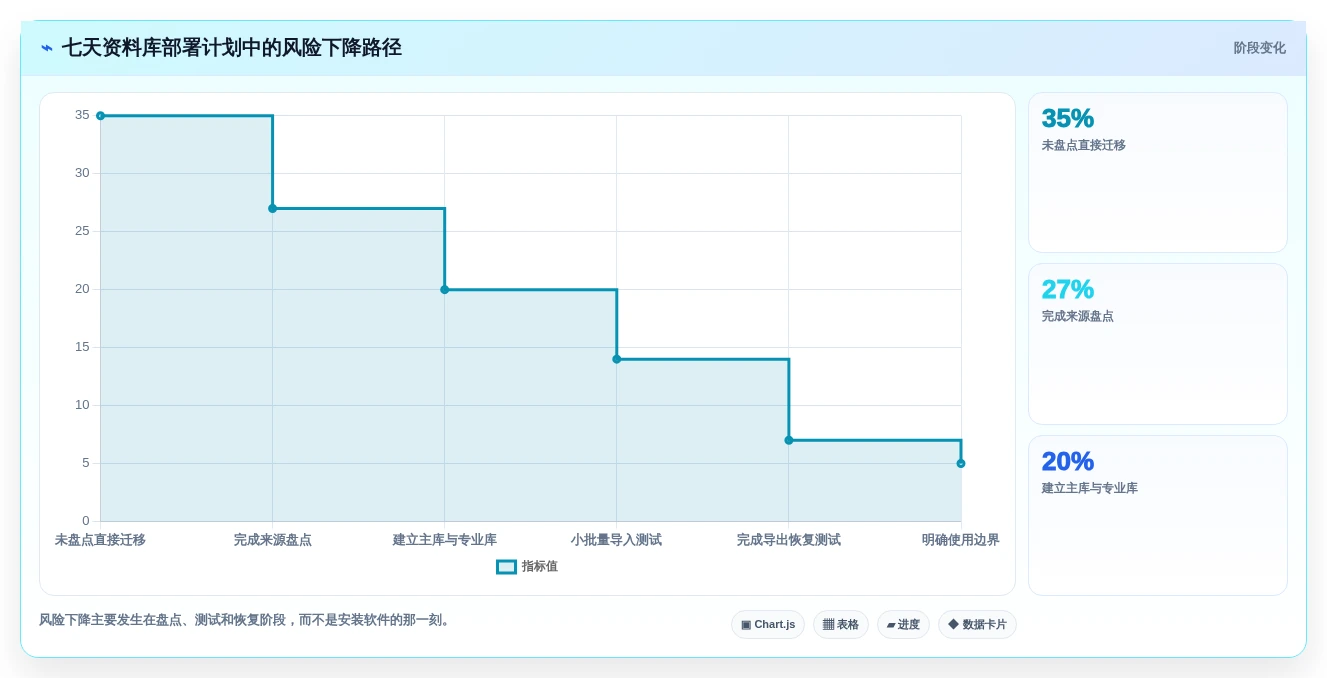This screenshot has height=678, width=1327.
Task: Click x-axis label 未盘点直接迁移
Action: point(100,540)
